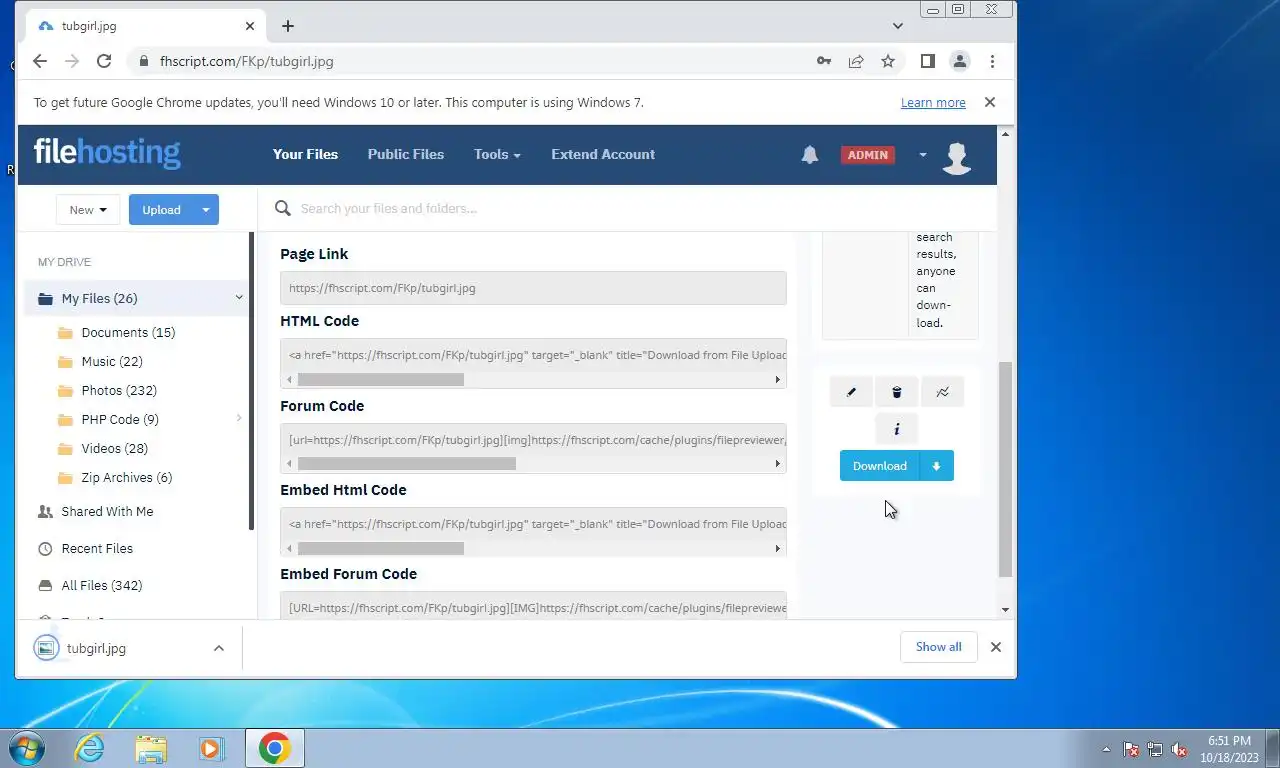The height and width of the screenshot is (768, 1280).
Task: Go to Your Files tab
Action: [305, 154]
